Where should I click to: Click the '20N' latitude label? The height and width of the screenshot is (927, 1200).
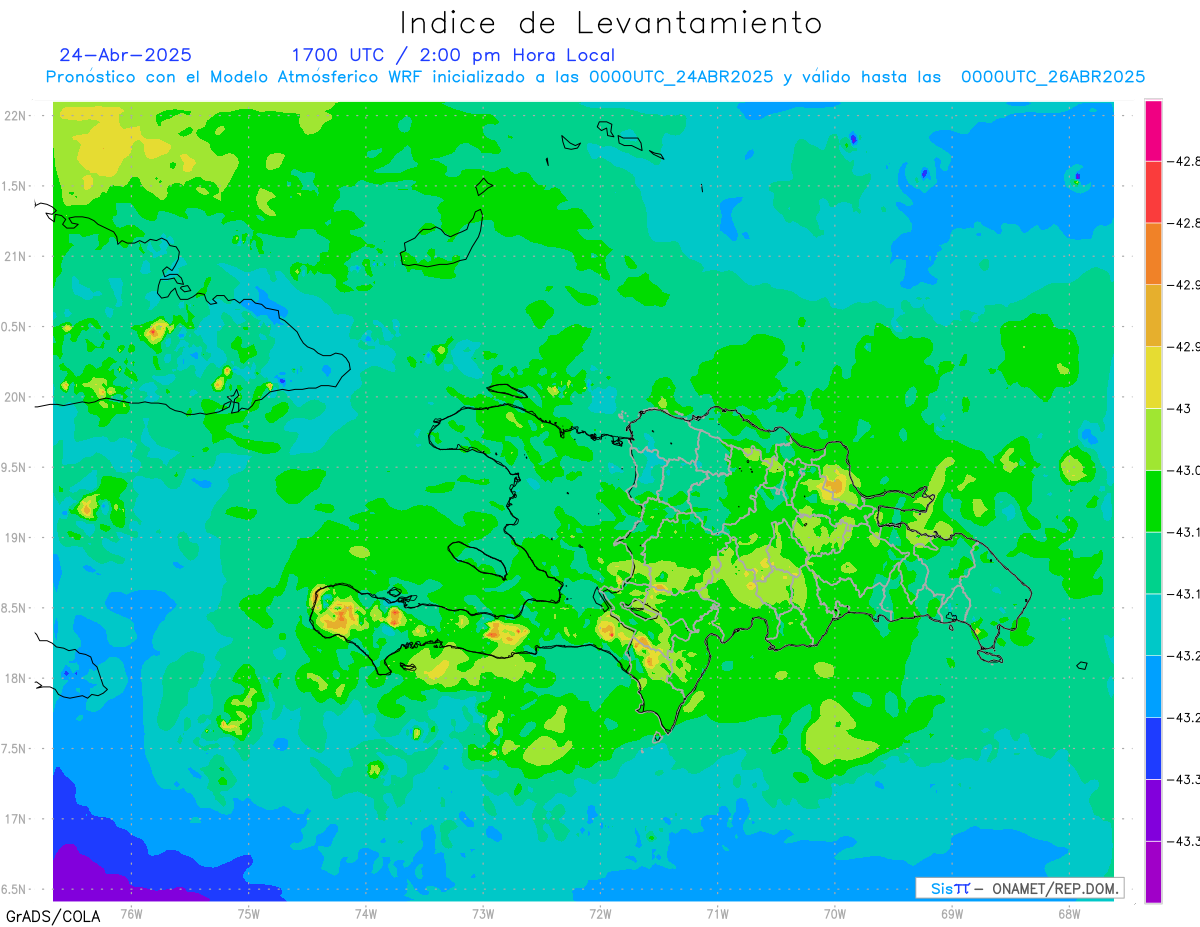[16, 397]
